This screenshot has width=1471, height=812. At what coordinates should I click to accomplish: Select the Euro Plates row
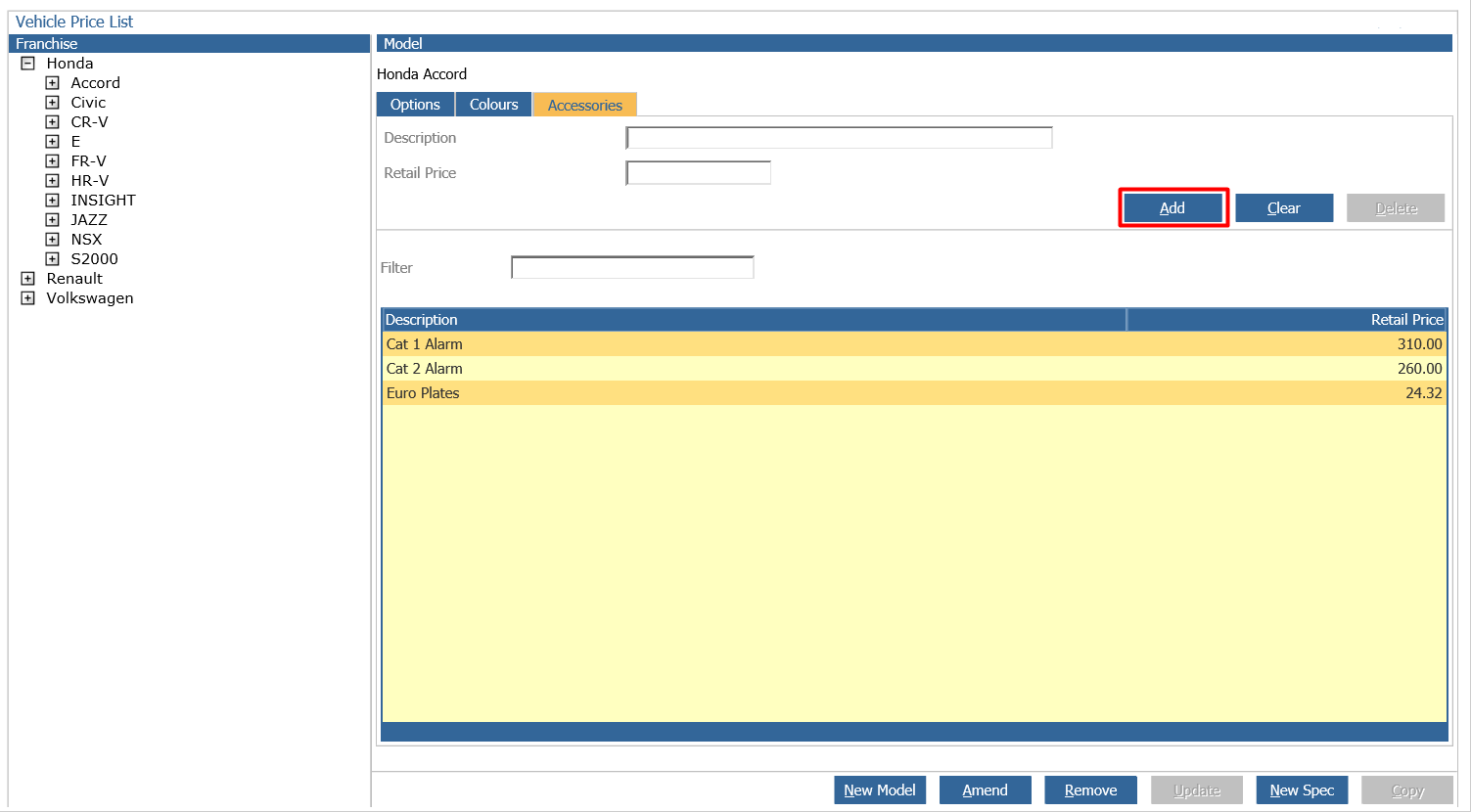(x=914, y=393)
